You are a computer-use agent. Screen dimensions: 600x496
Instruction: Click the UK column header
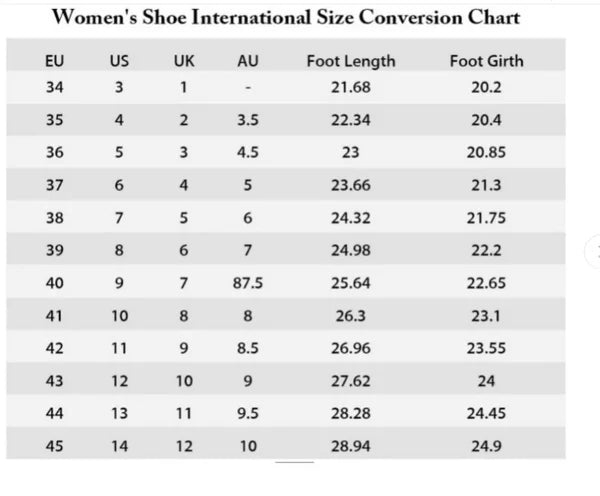click(184, 61)
